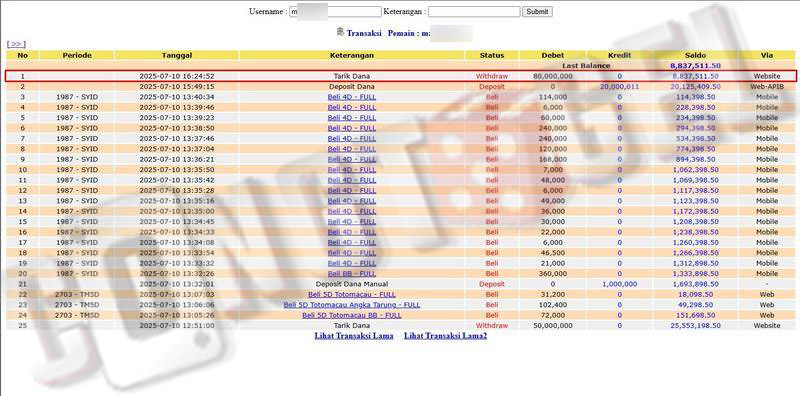
Task: Focus the Keterangan input field
Action: pyautogui.click(x=474, y=11)
